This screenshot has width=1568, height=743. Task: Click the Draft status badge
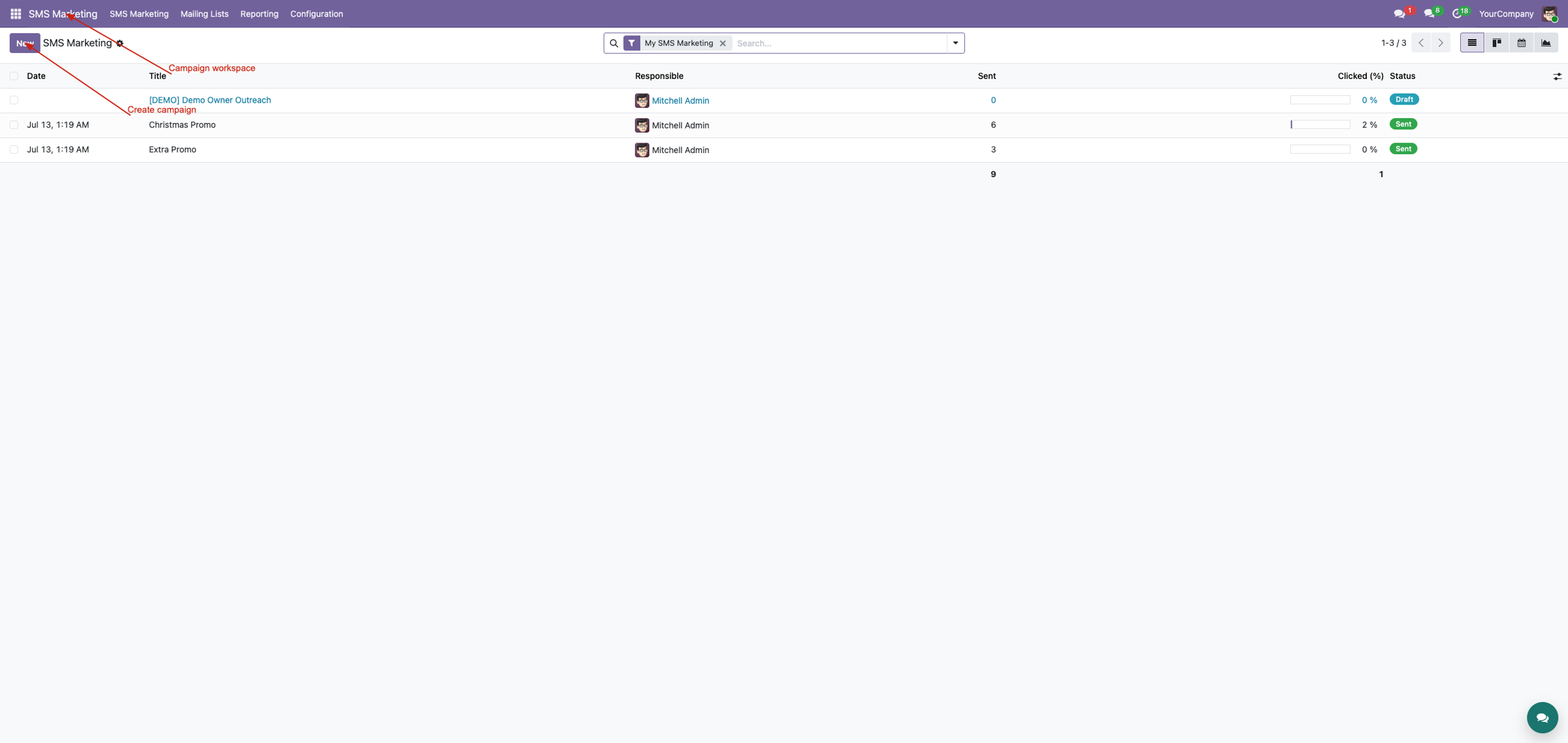(x=1403, y=99)
